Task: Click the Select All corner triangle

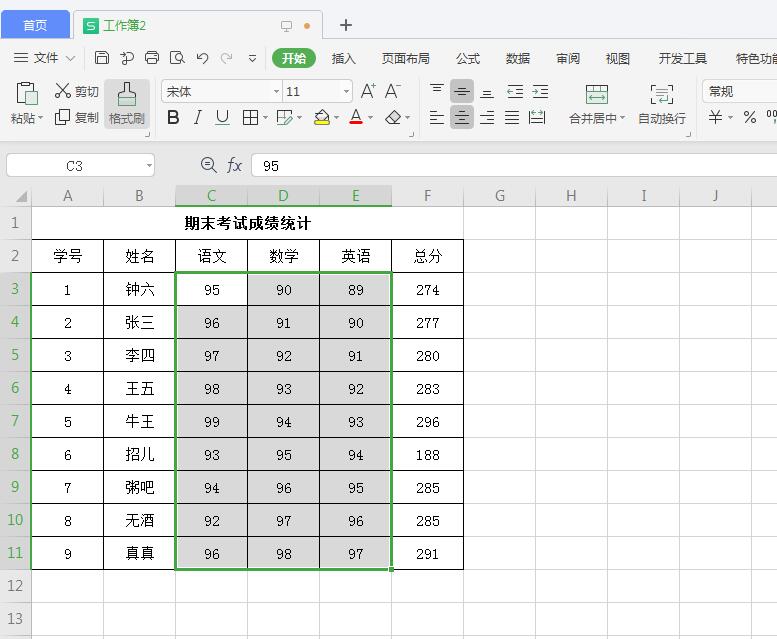Action: [21, 197]
